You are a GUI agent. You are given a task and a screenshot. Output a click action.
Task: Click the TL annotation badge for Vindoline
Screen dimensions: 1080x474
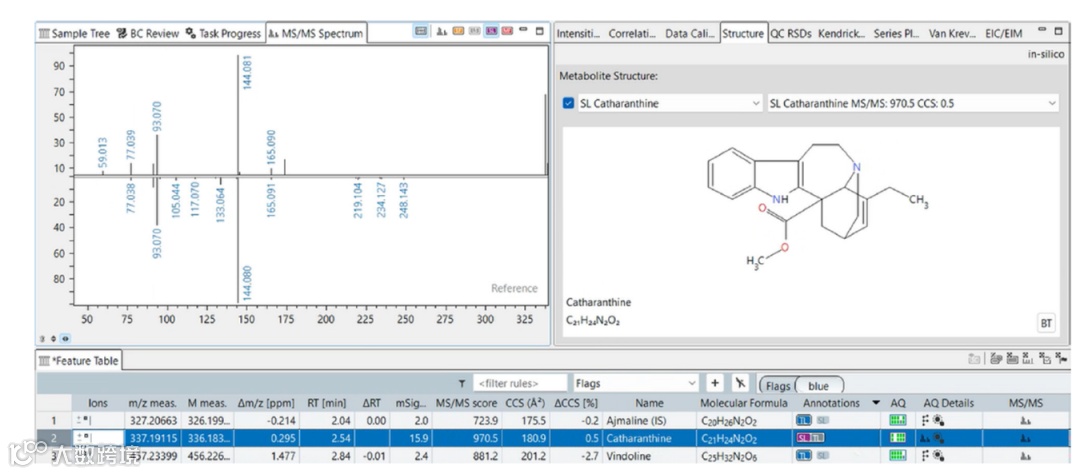pyautogui.click(x=804, y=455)
